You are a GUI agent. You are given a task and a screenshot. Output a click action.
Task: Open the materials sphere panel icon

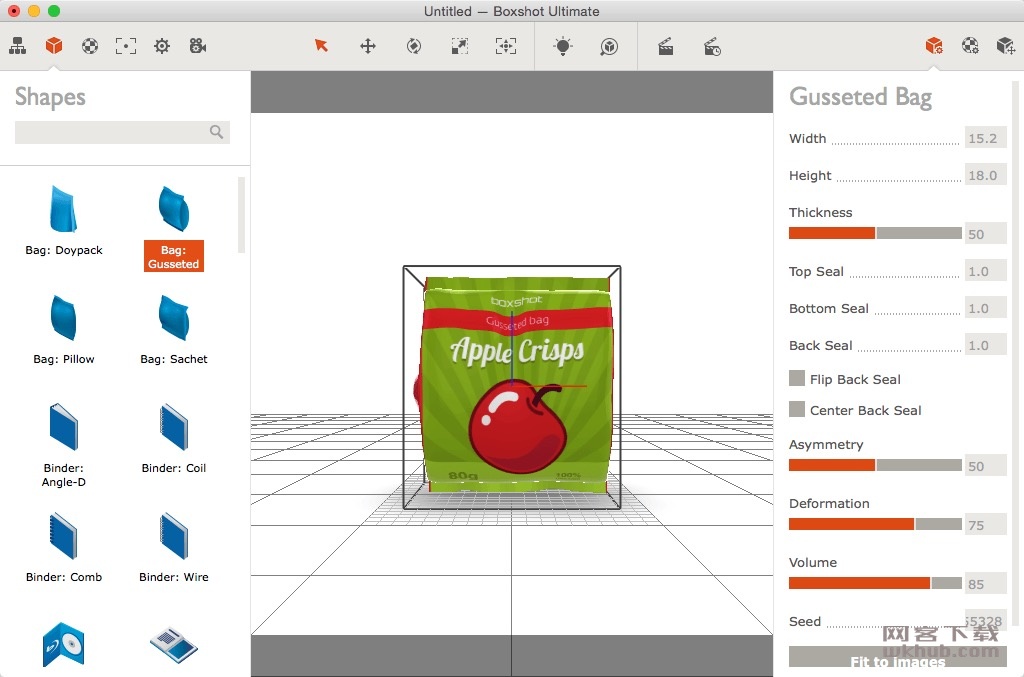tap(90, 46)
